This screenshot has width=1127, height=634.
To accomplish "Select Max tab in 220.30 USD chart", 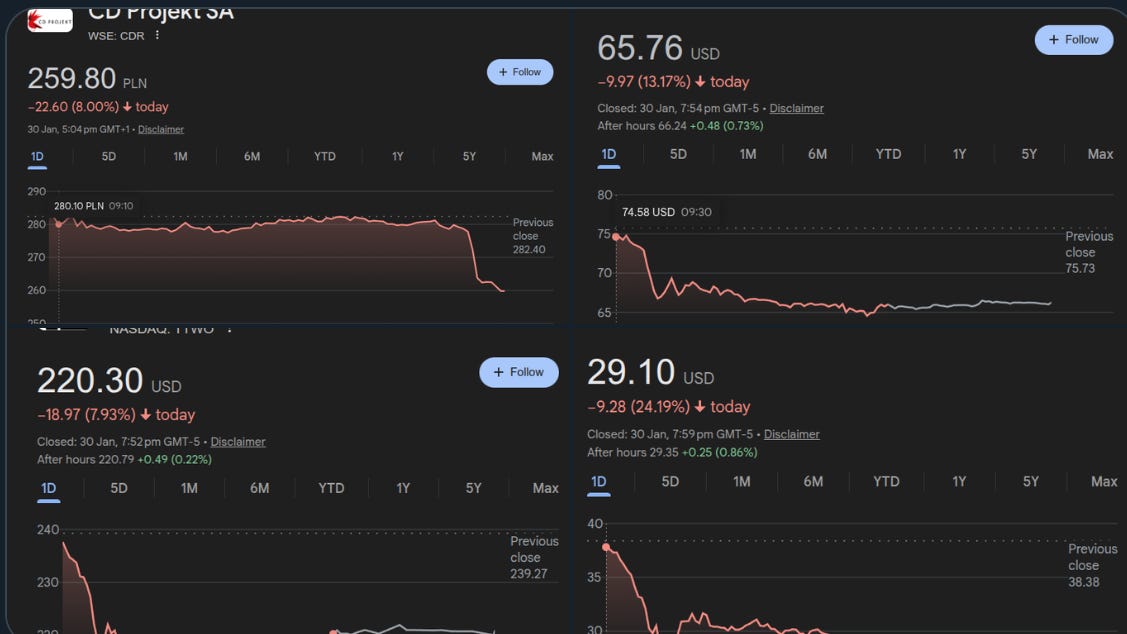I will pyautogui.click(x=546, y=489).
